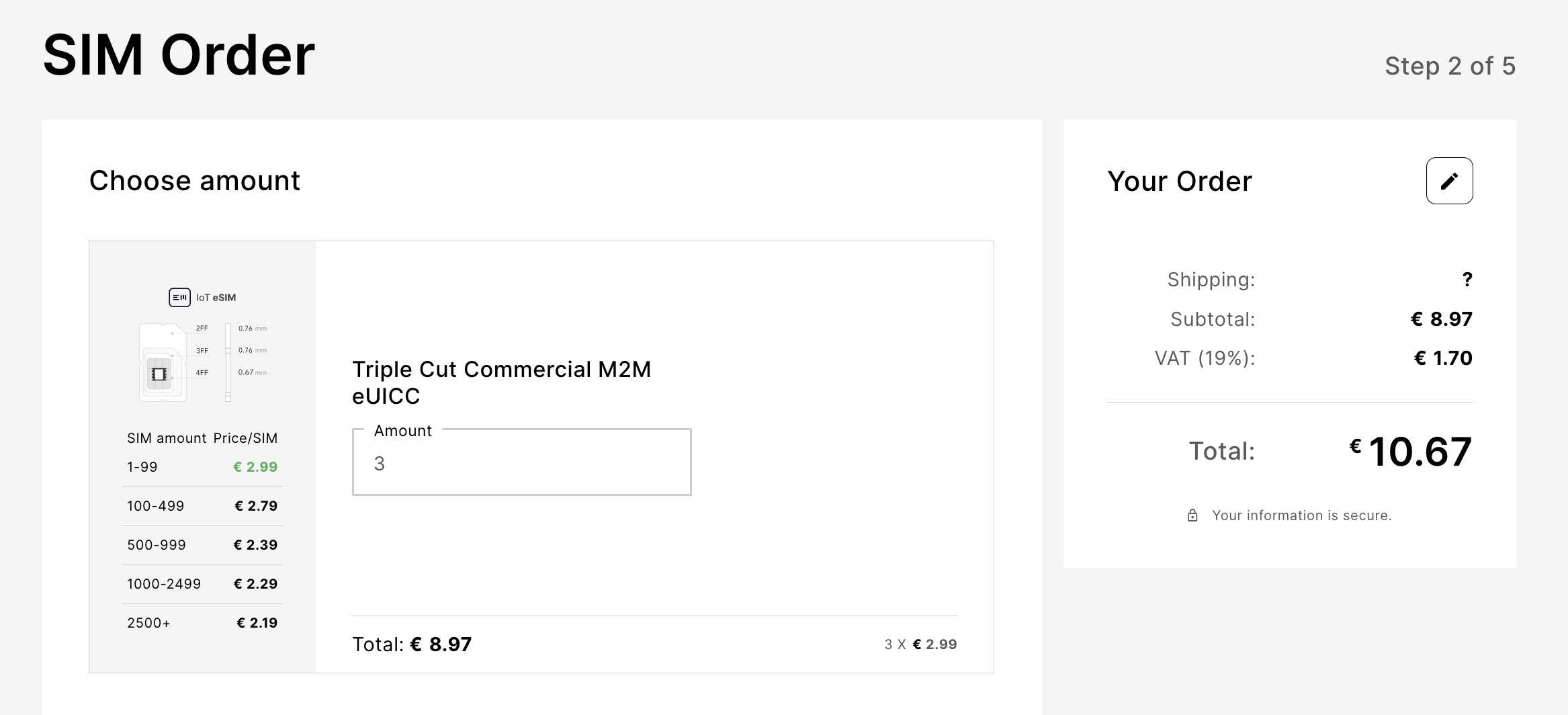Focus the Amount input field
1568x715 pixels.
(x=521, y=463)
